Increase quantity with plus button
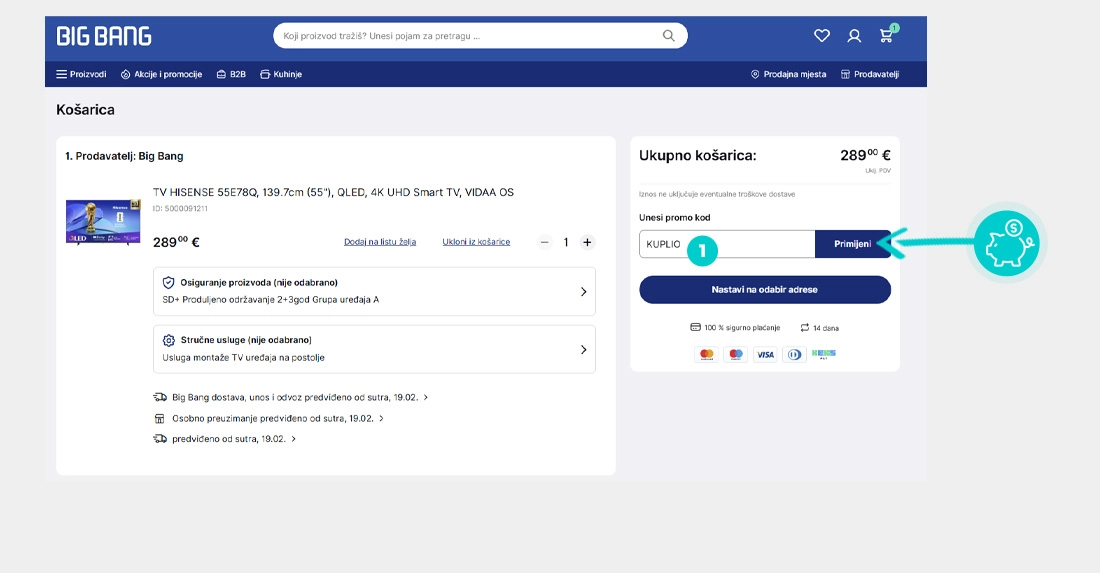1100x573 pixels. [x=587, y=243]
